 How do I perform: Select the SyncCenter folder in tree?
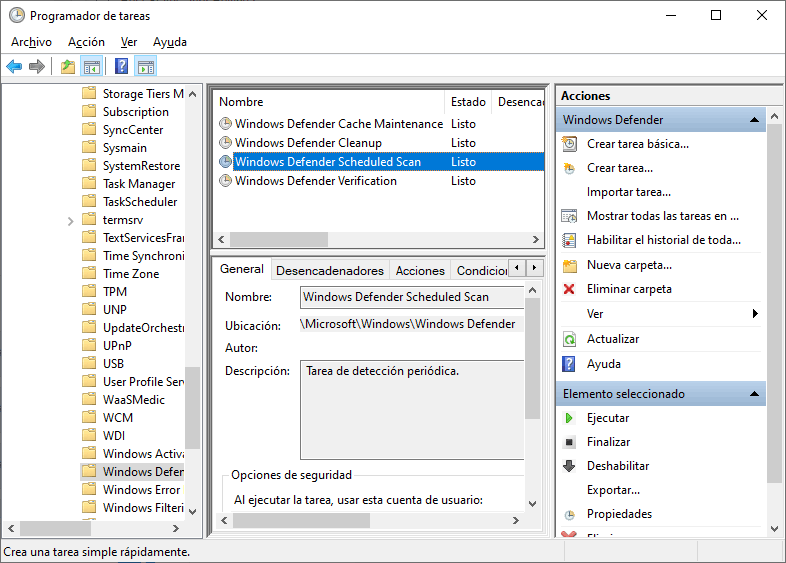coord(133,130)
